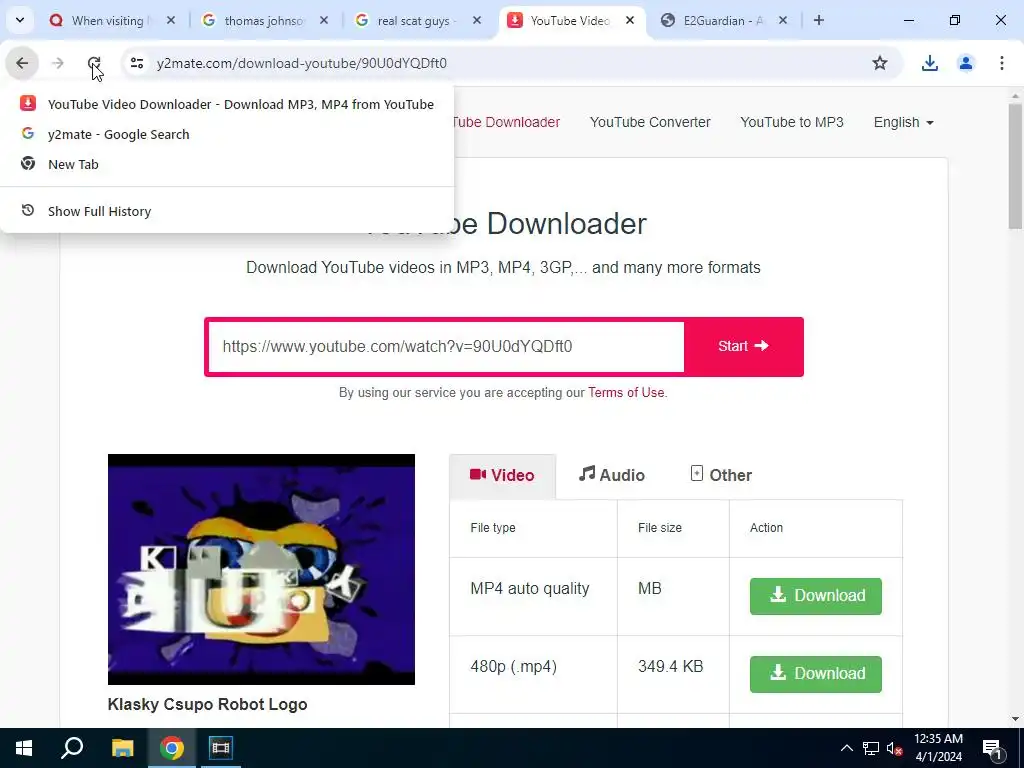Expand the English language dropdown

click(x=903, y=122)
